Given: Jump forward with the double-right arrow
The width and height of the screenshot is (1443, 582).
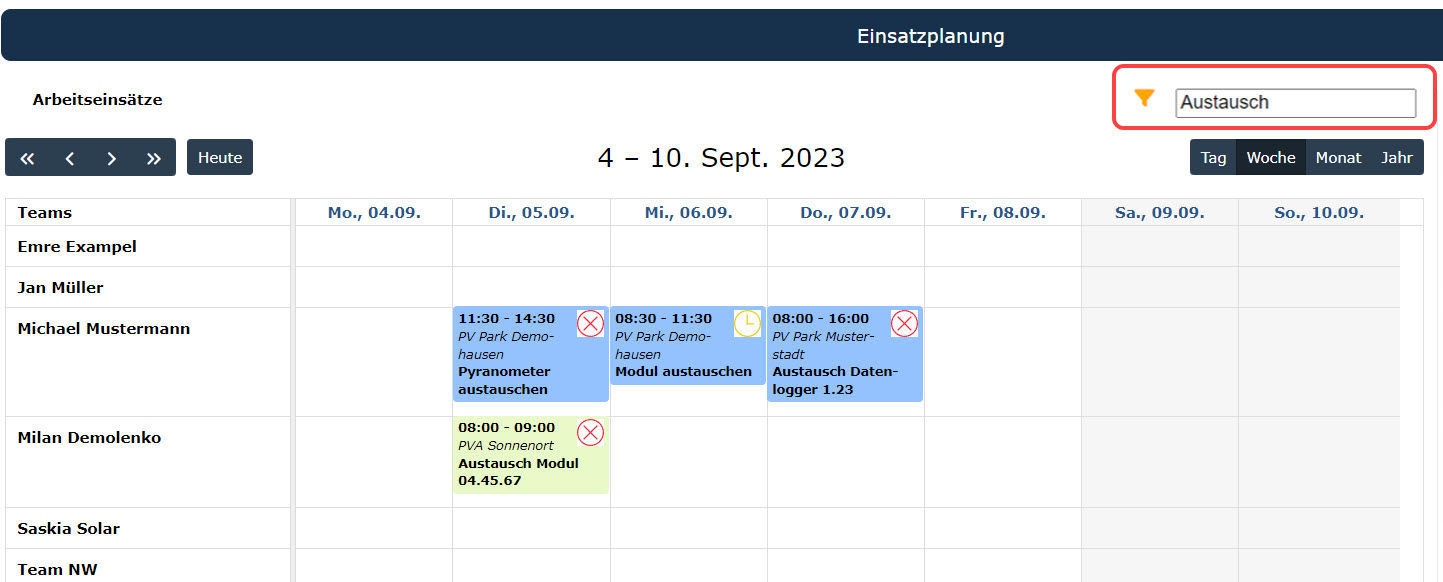Looking at the screenshot, I should pos(154,158).
